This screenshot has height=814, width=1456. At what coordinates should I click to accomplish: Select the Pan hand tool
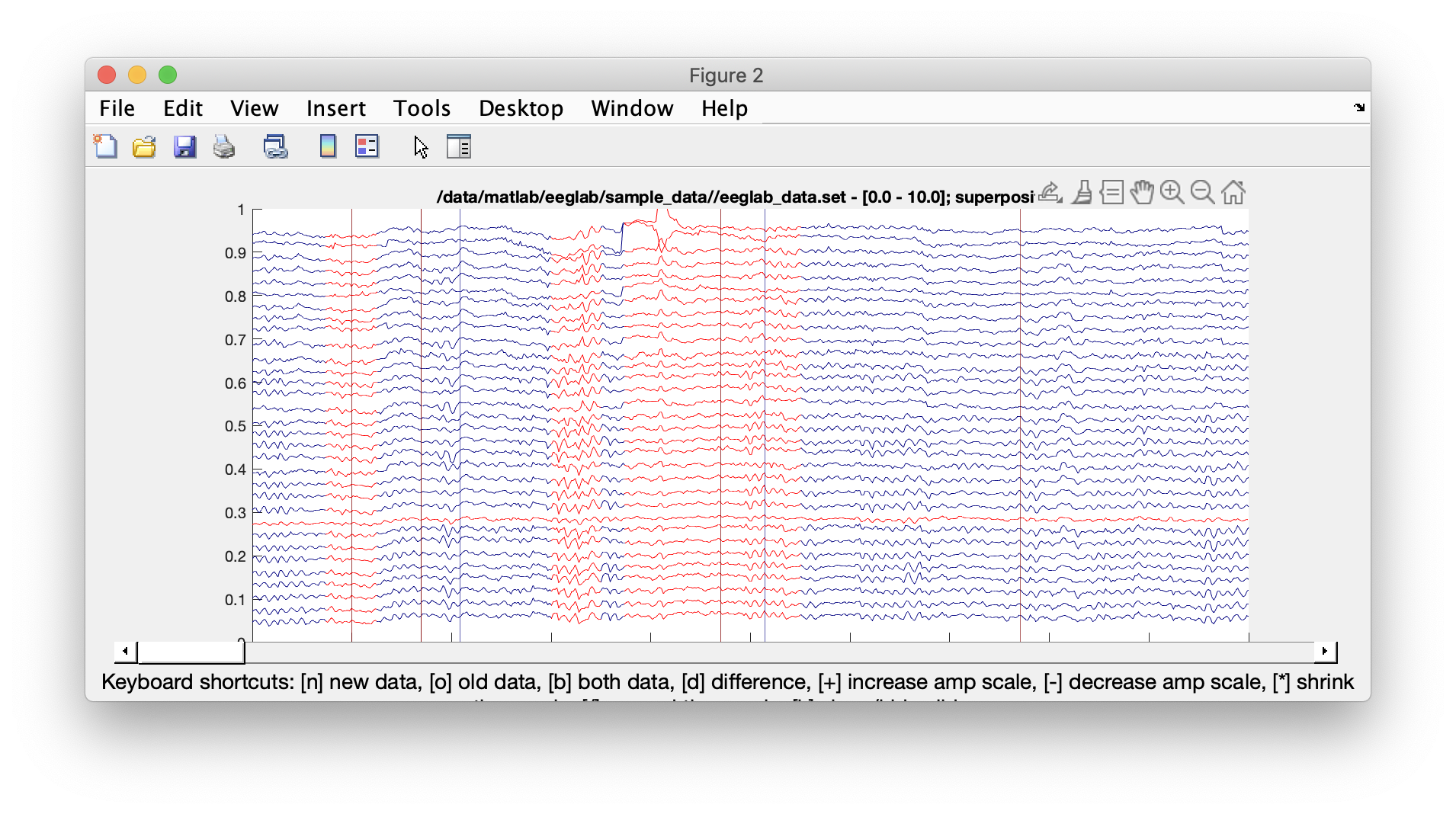coord(1142,193)
